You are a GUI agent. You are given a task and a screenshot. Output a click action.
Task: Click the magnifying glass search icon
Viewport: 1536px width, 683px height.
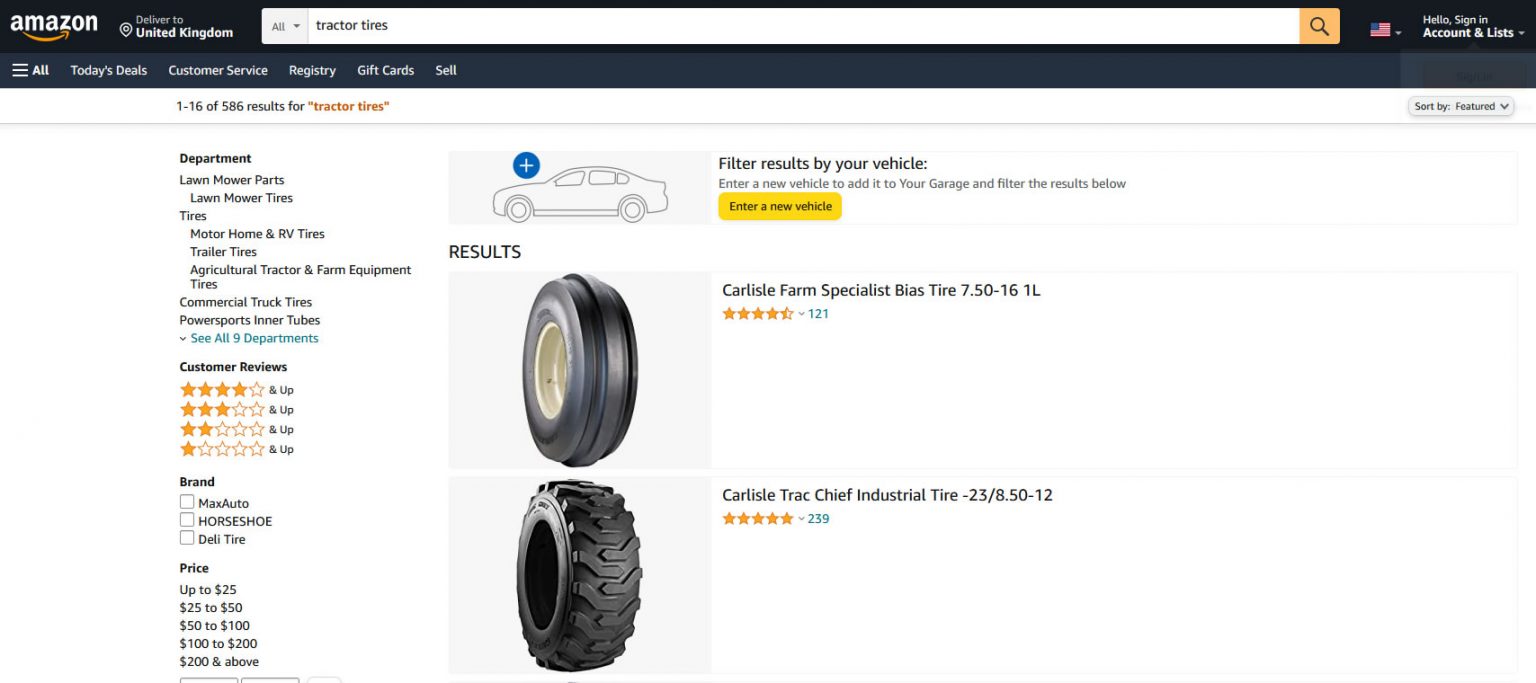coord(1318,26)
